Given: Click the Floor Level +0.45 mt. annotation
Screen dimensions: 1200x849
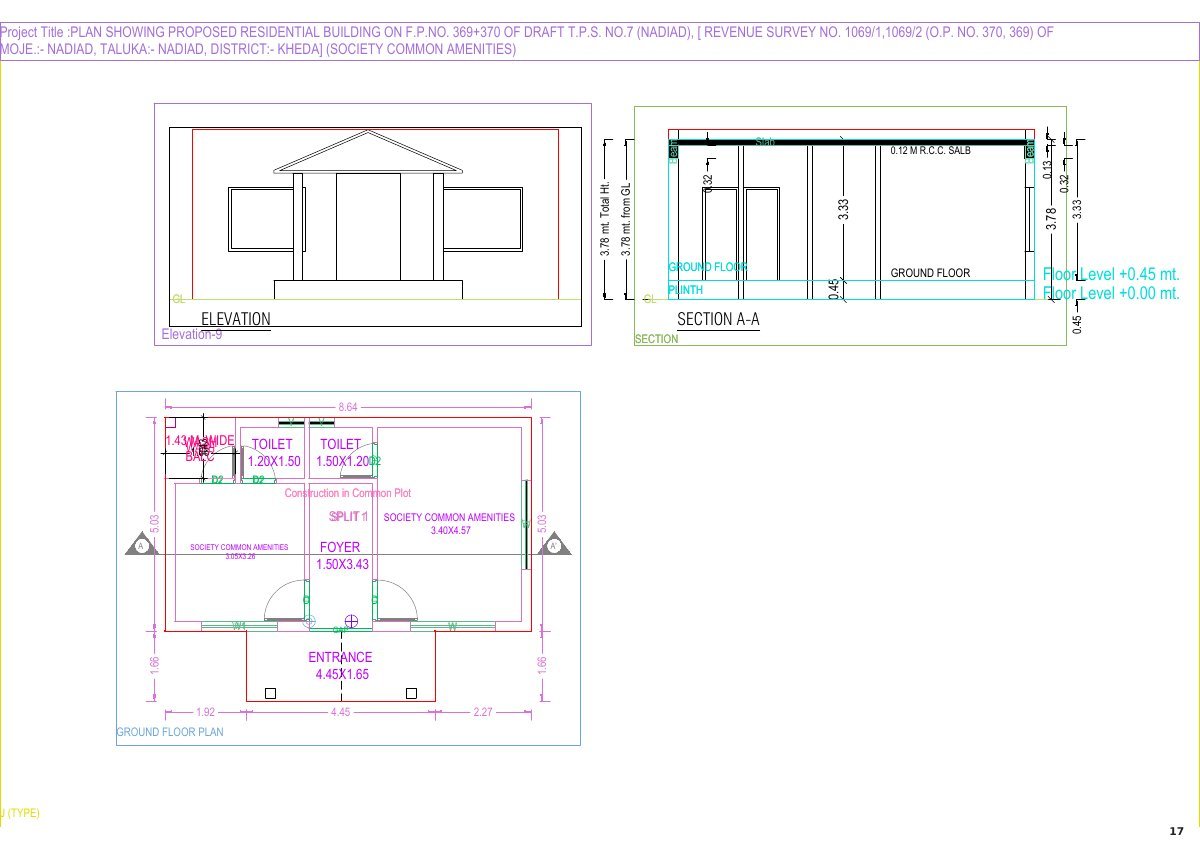Looking at the screenshot, I should (1111, 274).
